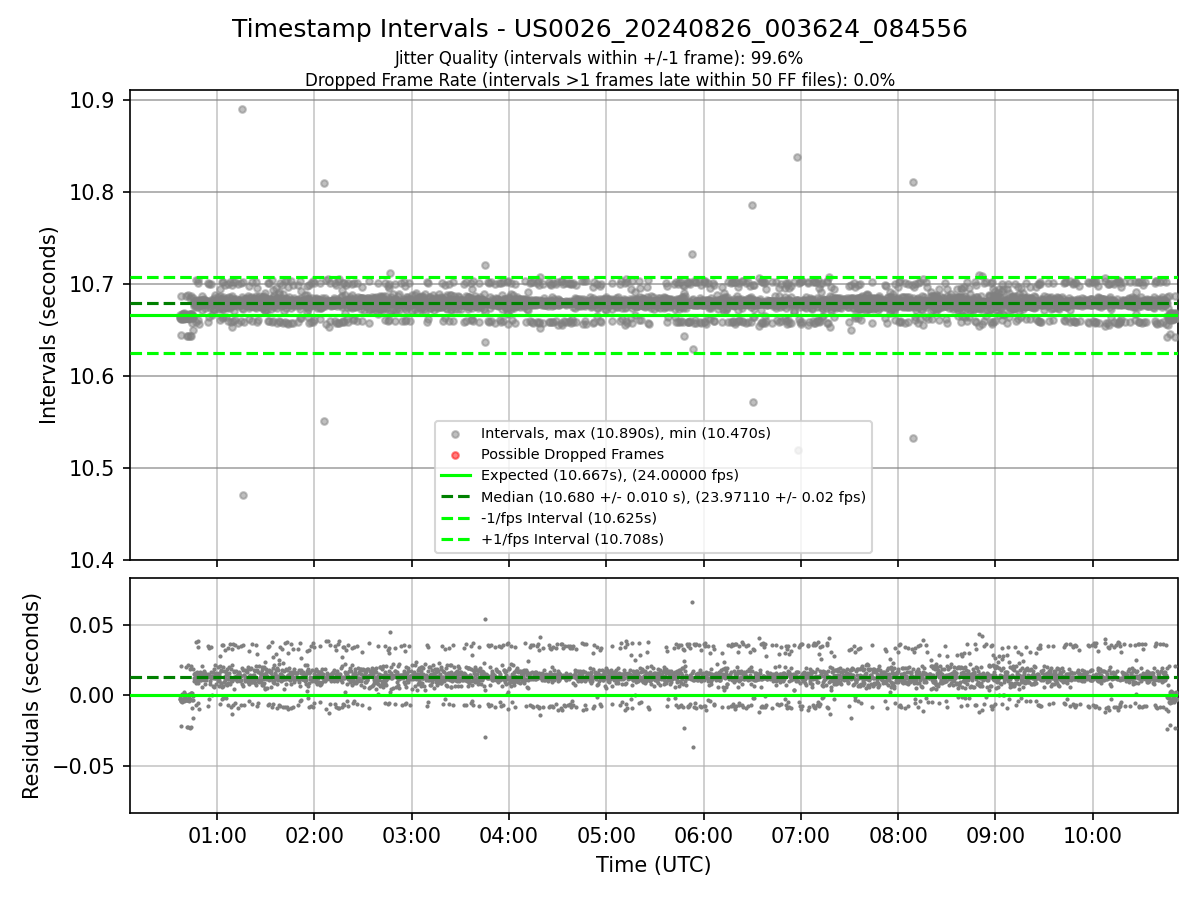This screenshot has height=900, width=1200.
Task: Click the 'Time (UTC)' x-axis label
Action: coord(654,865)
